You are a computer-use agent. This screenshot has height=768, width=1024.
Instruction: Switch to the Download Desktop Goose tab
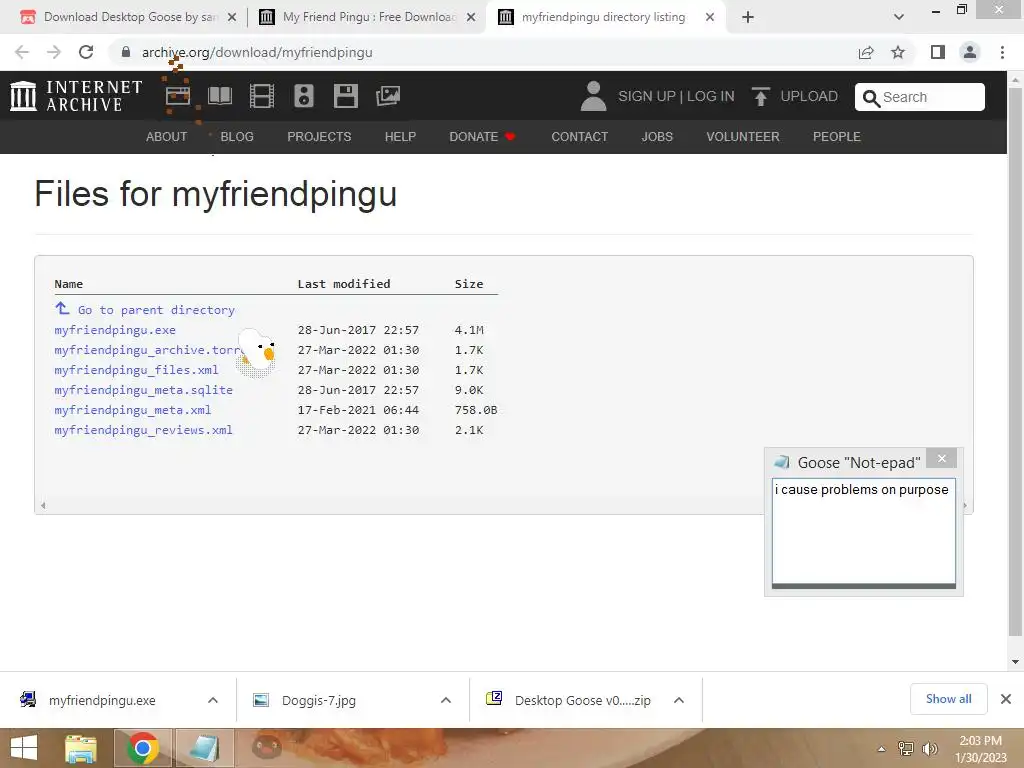click(x=128, y=17)
